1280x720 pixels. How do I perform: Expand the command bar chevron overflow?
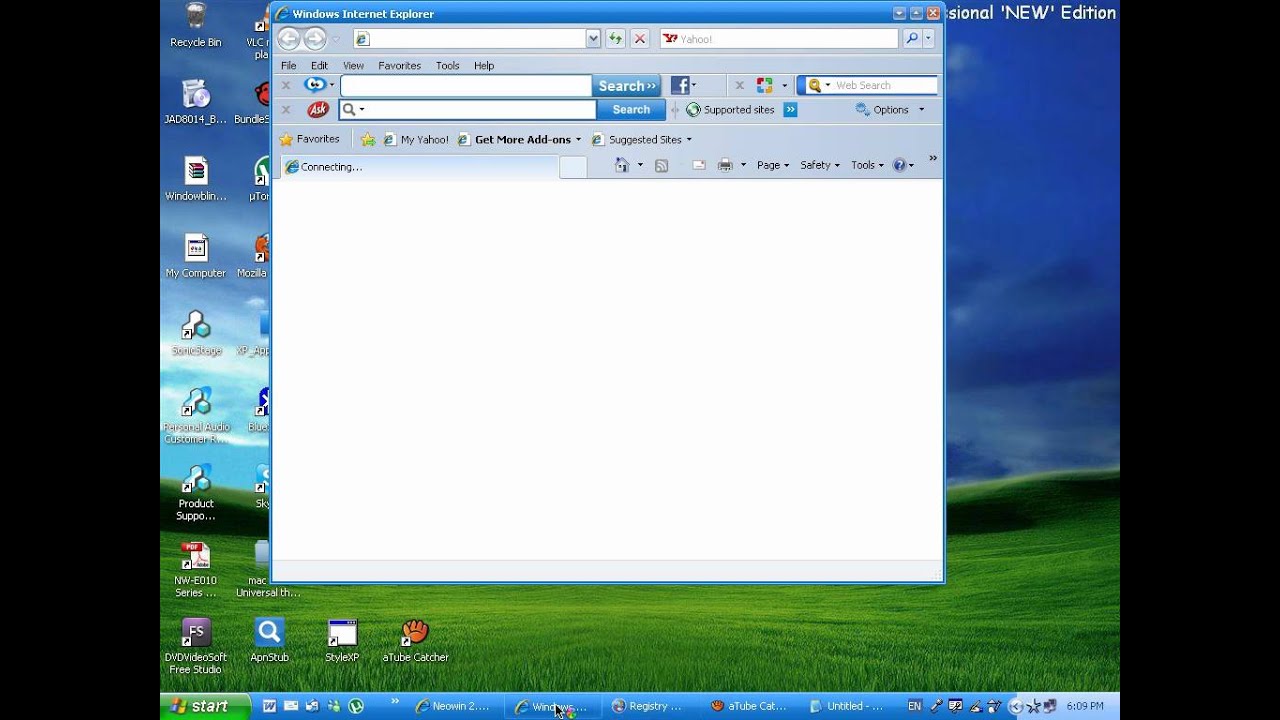[933, 158]
